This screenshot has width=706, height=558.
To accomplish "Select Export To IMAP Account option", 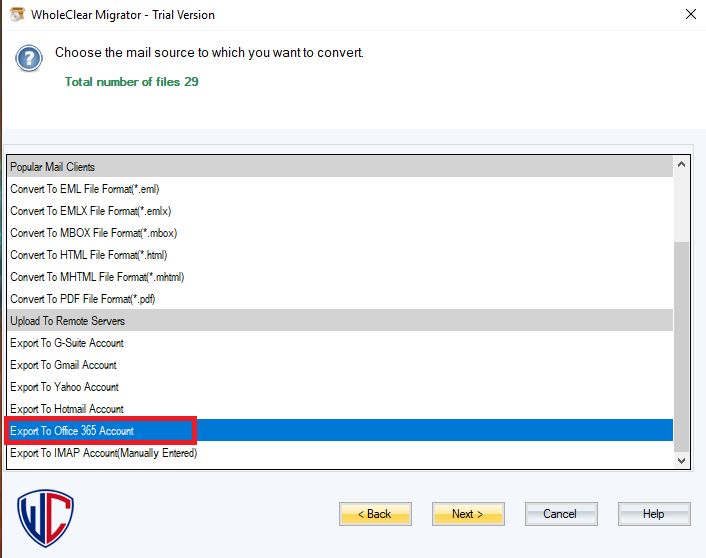I will click(x=103, y=453).
